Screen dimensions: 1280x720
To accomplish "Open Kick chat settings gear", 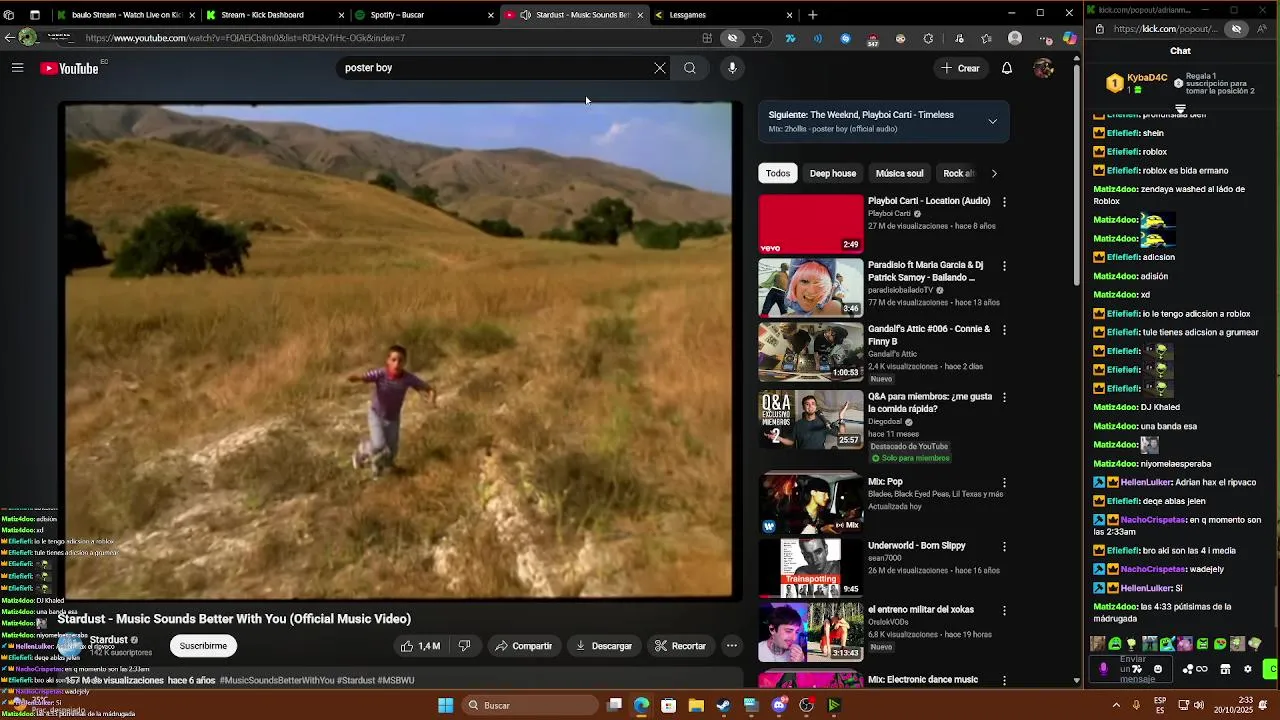I will 1247,669.
